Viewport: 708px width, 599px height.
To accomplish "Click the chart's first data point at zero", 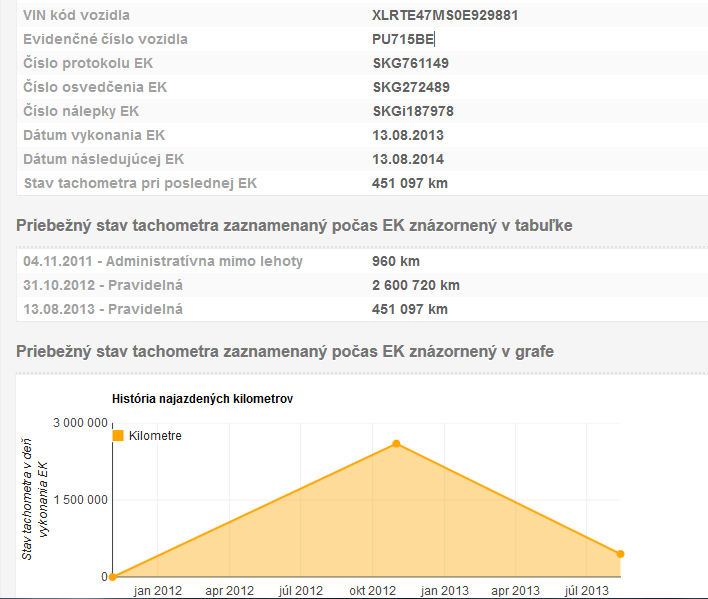I will [113, 576].
